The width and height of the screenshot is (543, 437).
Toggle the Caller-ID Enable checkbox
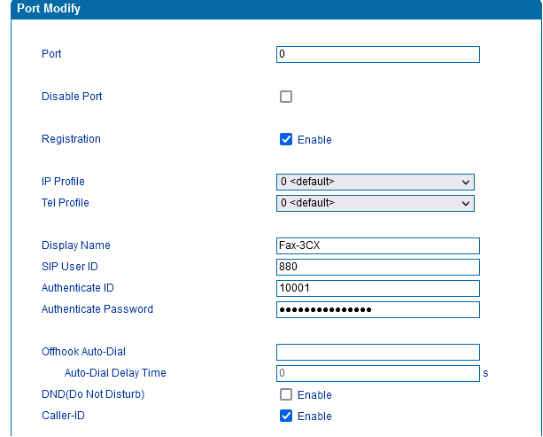(286, 416)
